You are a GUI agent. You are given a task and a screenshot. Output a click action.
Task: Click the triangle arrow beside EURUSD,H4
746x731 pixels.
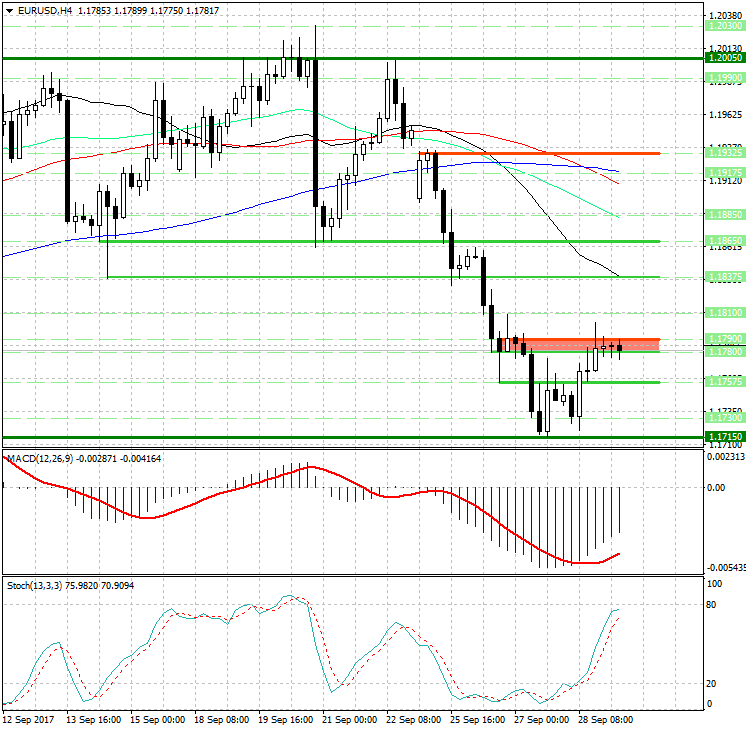(9, 11)
